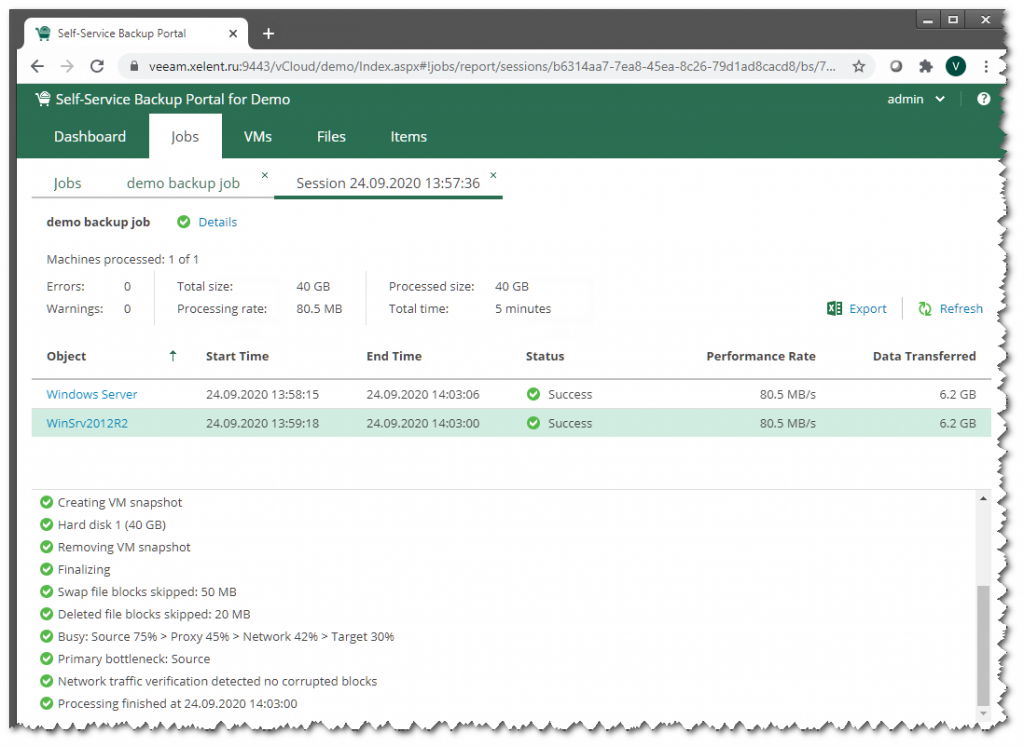The height and width of the screenshot is (747, 1024).
Task: Click the Busy: Source 75% log entry
Action: (x=226, y=637)
